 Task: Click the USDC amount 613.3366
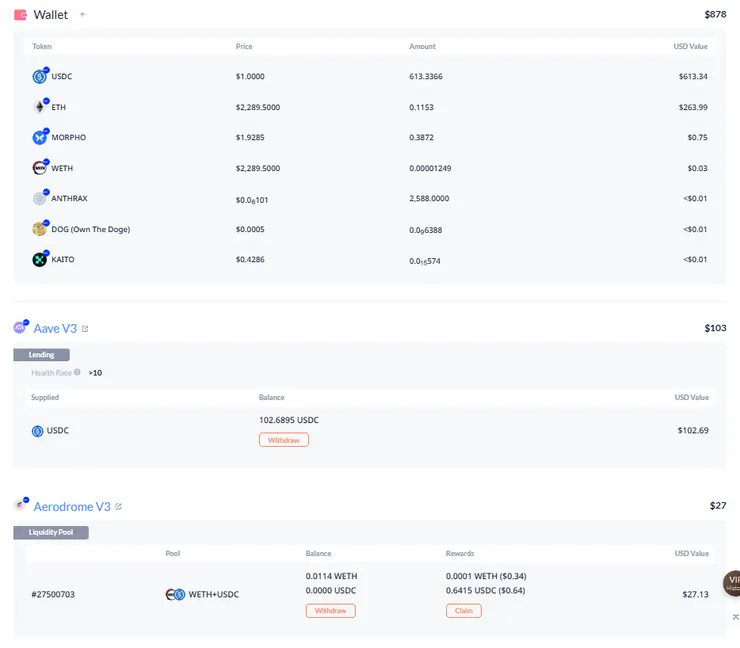(426, 76)
